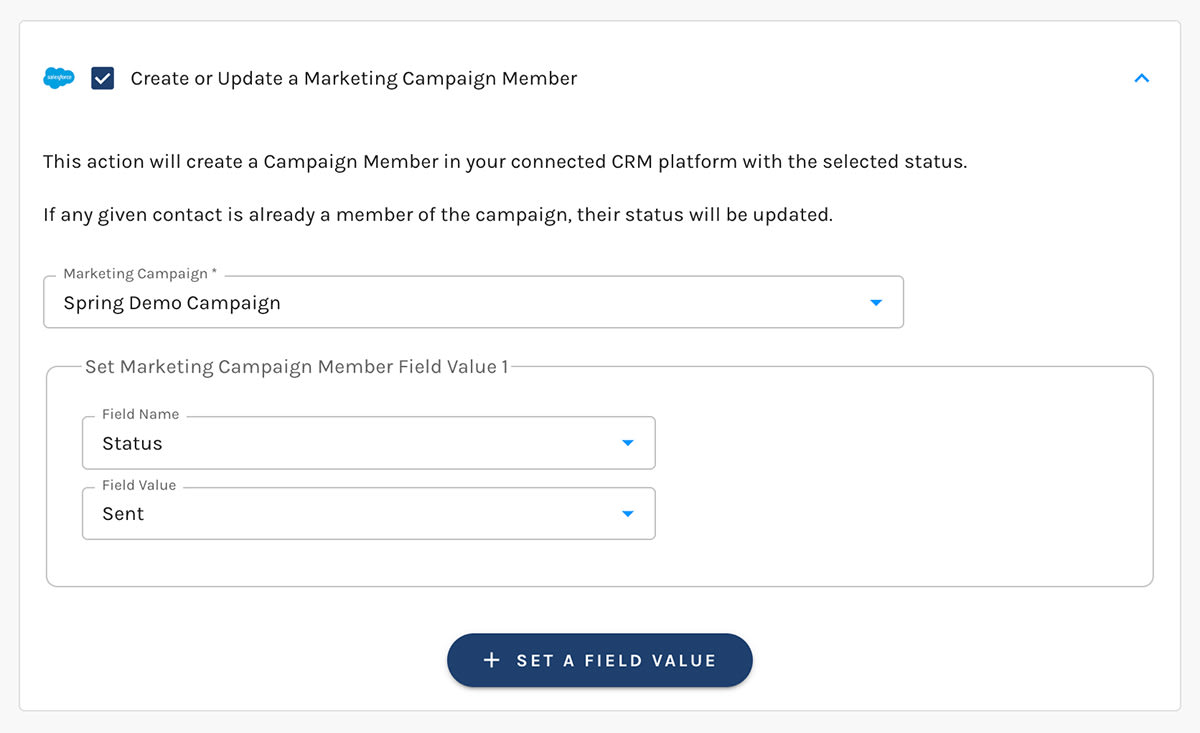Open the Field Name dropdown showing Status

[x=368, y=443]
